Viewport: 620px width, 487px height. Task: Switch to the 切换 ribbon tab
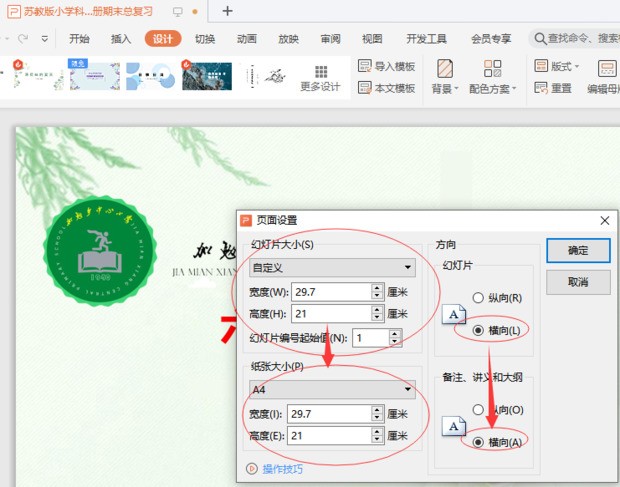click(205, 39)
